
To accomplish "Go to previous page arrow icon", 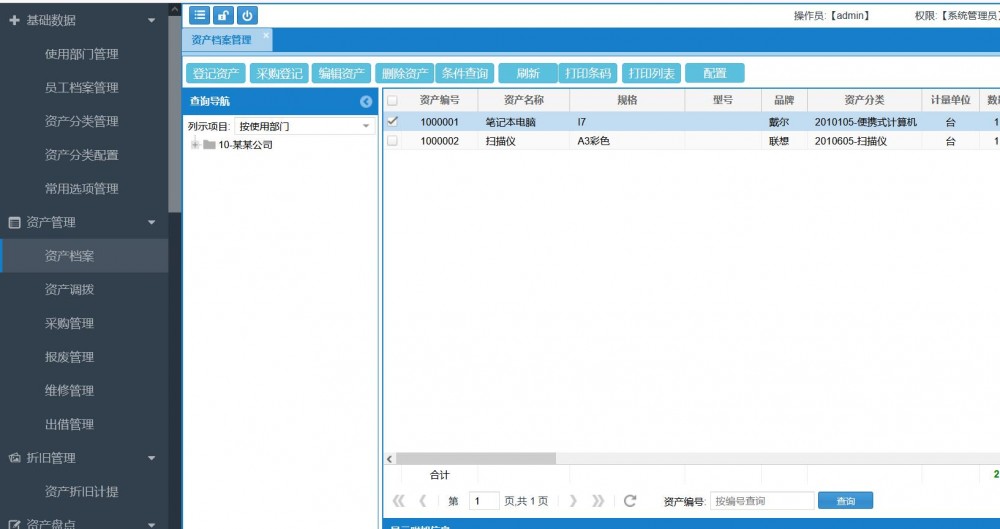I will click(x=422, y=501).
